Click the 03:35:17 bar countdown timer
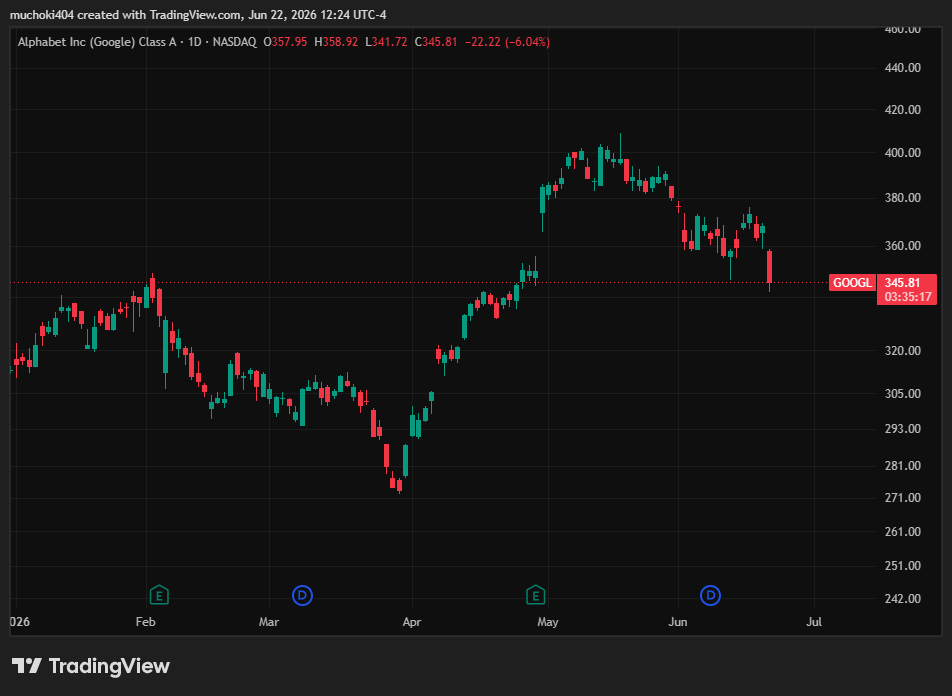 point(908,297)
